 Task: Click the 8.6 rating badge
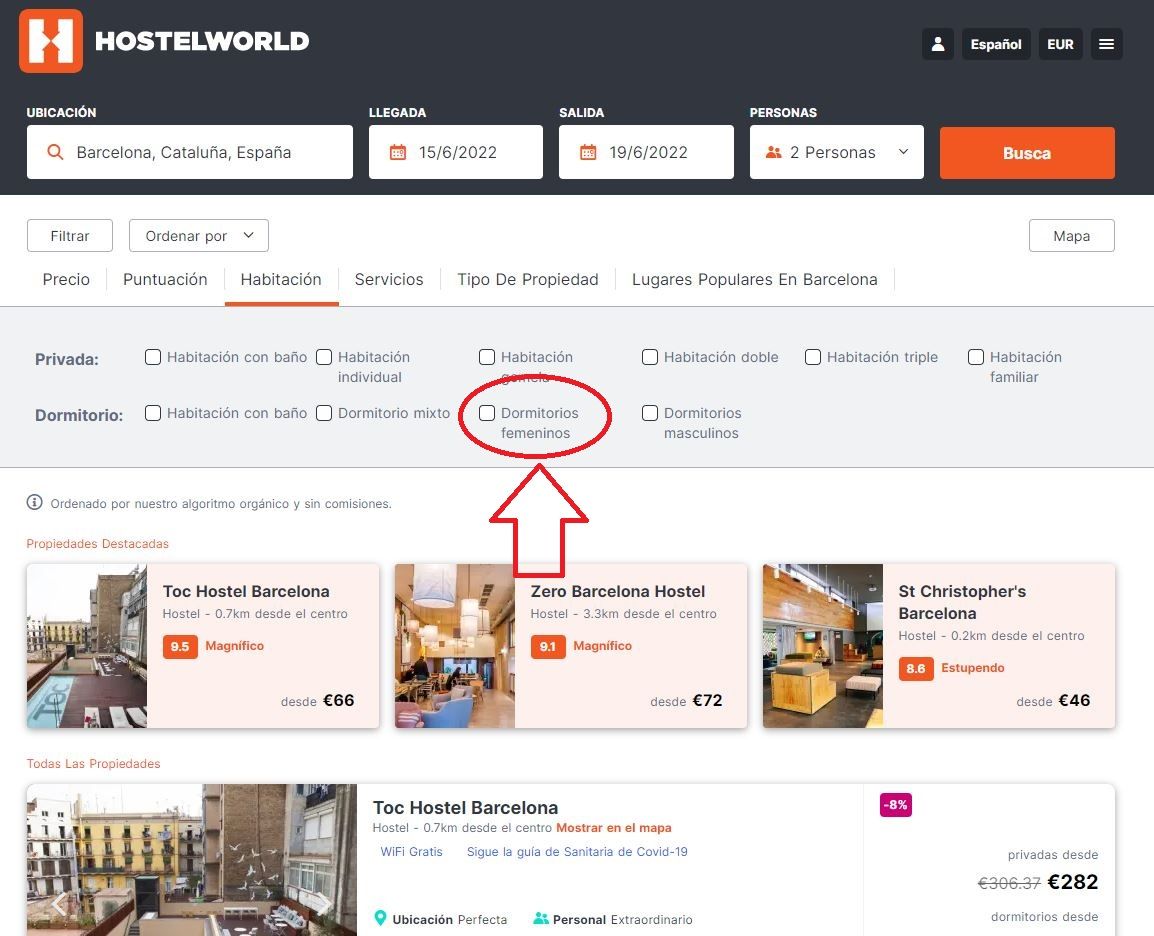coord(916,669)
